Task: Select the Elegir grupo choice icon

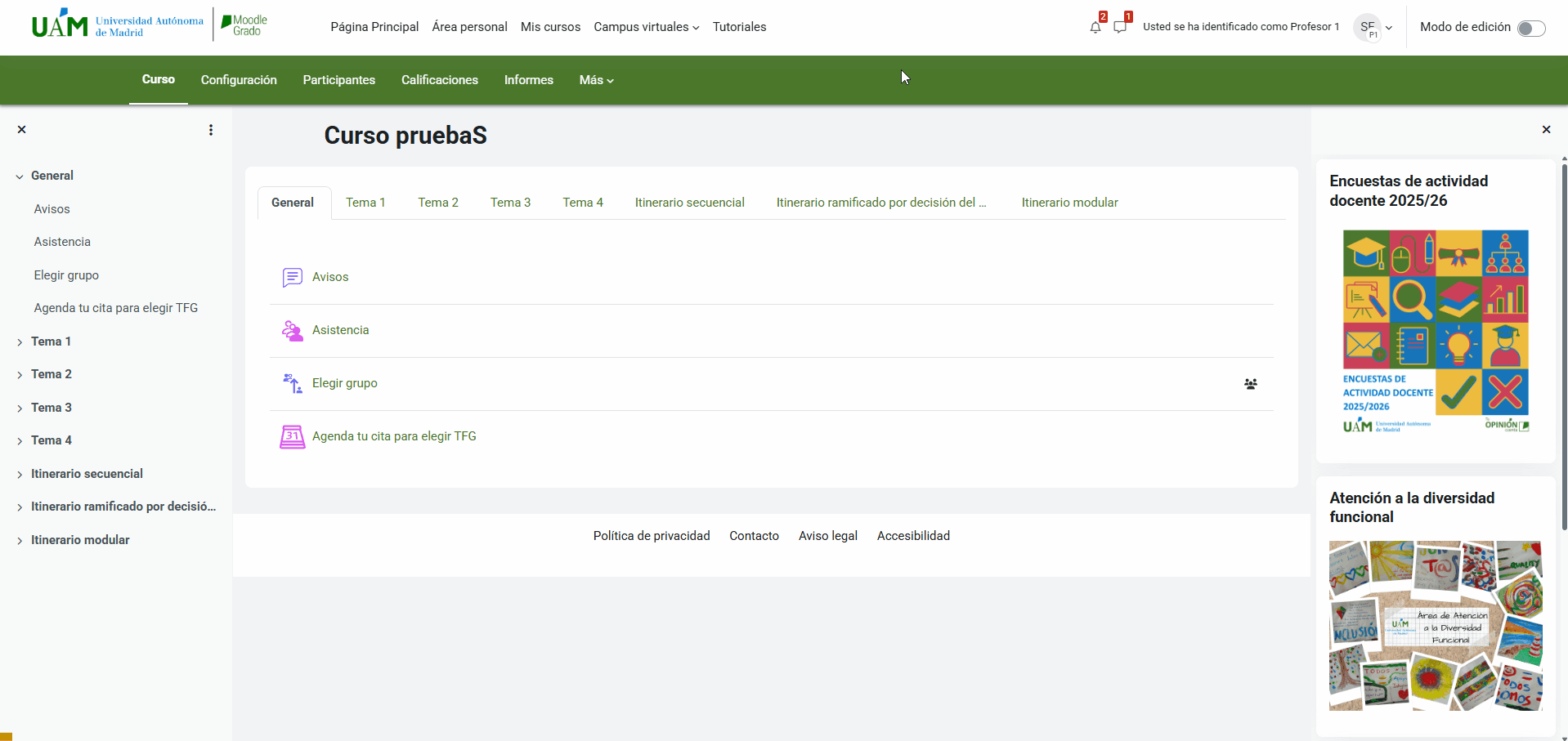Action: (292, 383)
